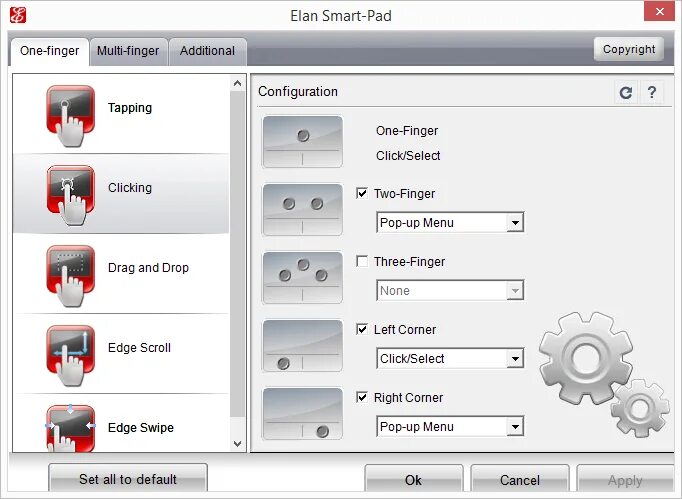
Task: Open the Three-Finger None dropdown
Action: 450,290
